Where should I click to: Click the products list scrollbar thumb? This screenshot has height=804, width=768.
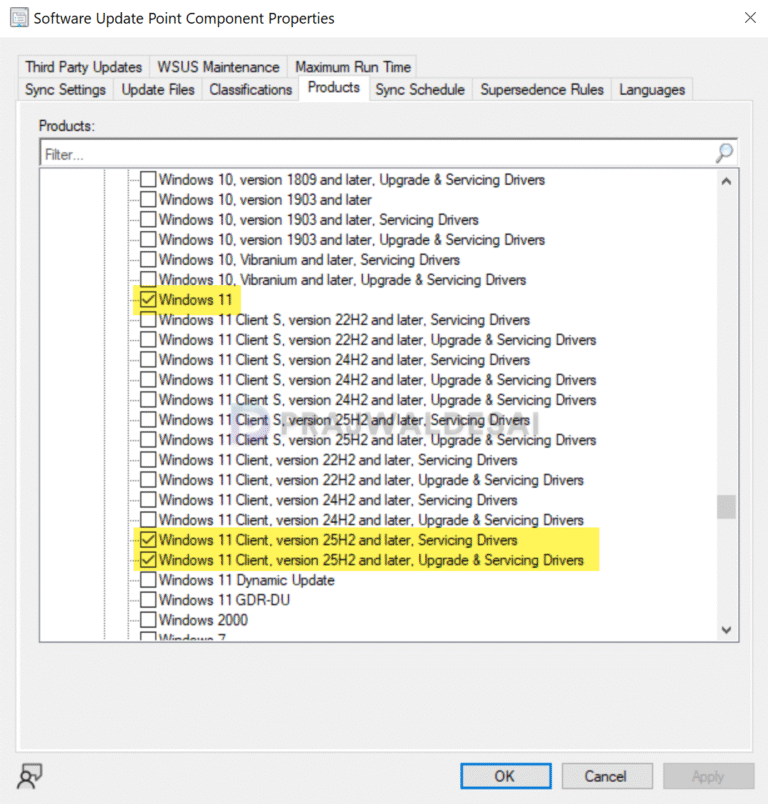point(726,507)
